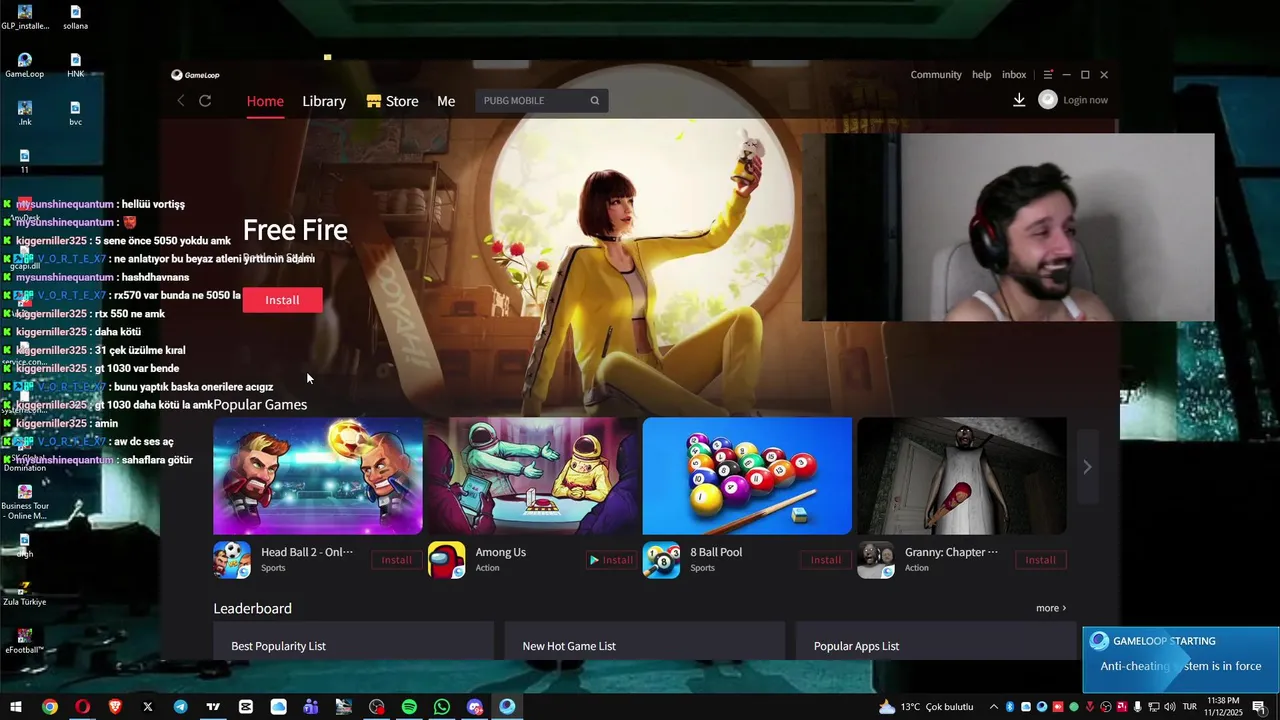Open the inbox link
1280x720 pixels.
pos(1014,75)
